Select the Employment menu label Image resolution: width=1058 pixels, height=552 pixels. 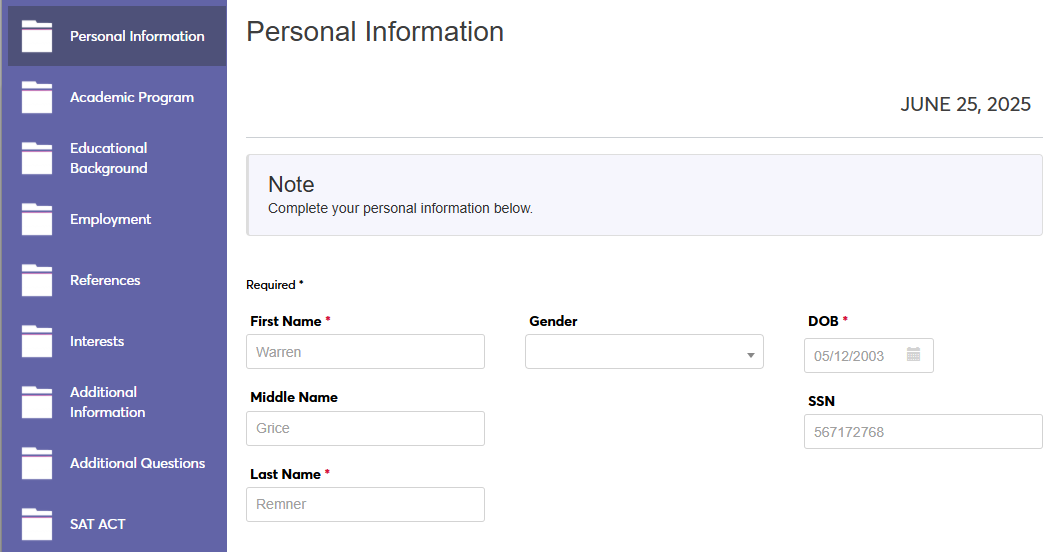(110, 219)
